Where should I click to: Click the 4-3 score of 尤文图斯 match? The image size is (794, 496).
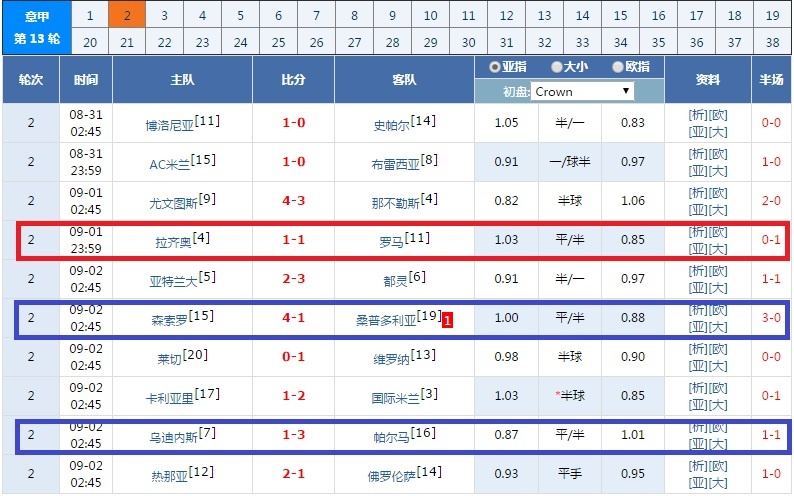click(x=294, y=200)
